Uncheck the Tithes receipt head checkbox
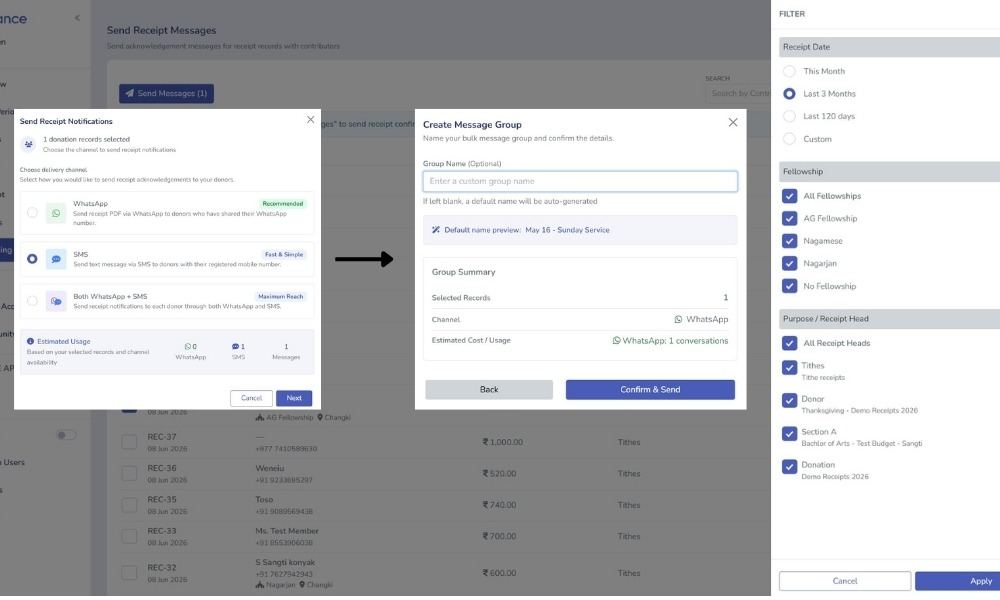The width and height of the screenshot is (1000, 600). 790,367
